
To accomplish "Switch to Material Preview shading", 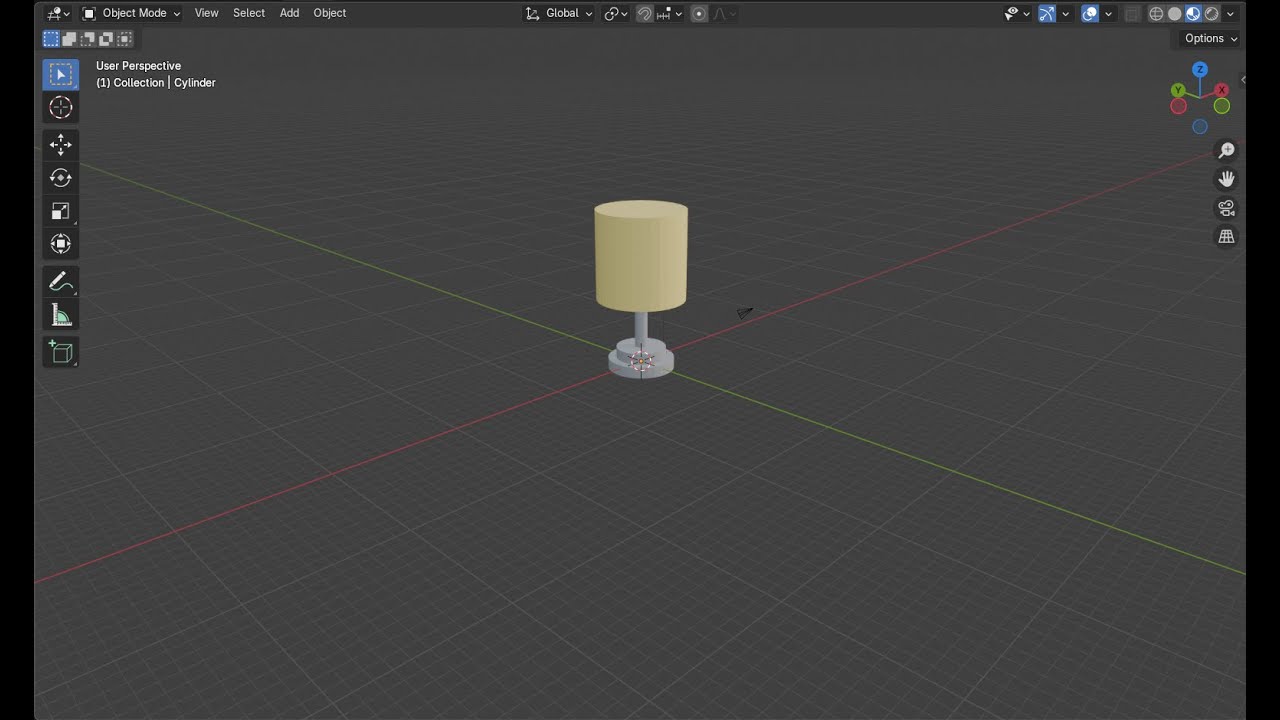I will click(x=1193, y=13).
